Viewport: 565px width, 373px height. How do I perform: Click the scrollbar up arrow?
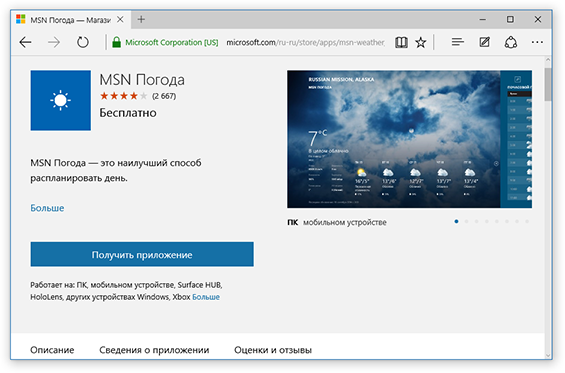click(548, 60)
